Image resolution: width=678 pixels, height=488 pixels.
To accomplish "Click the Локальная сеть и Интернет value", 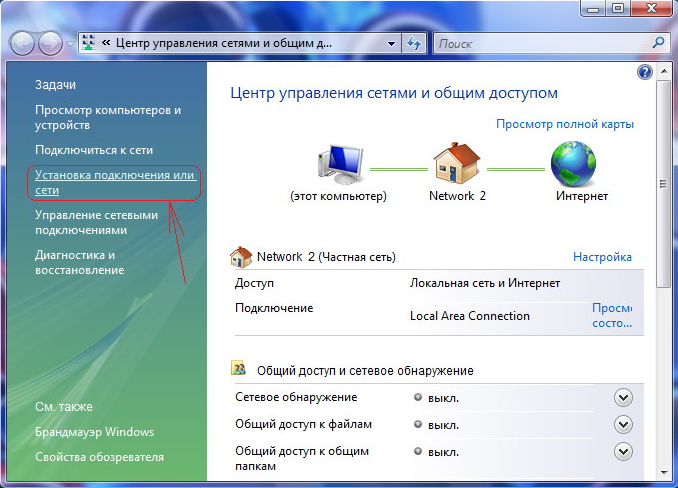I will point(485,283).
